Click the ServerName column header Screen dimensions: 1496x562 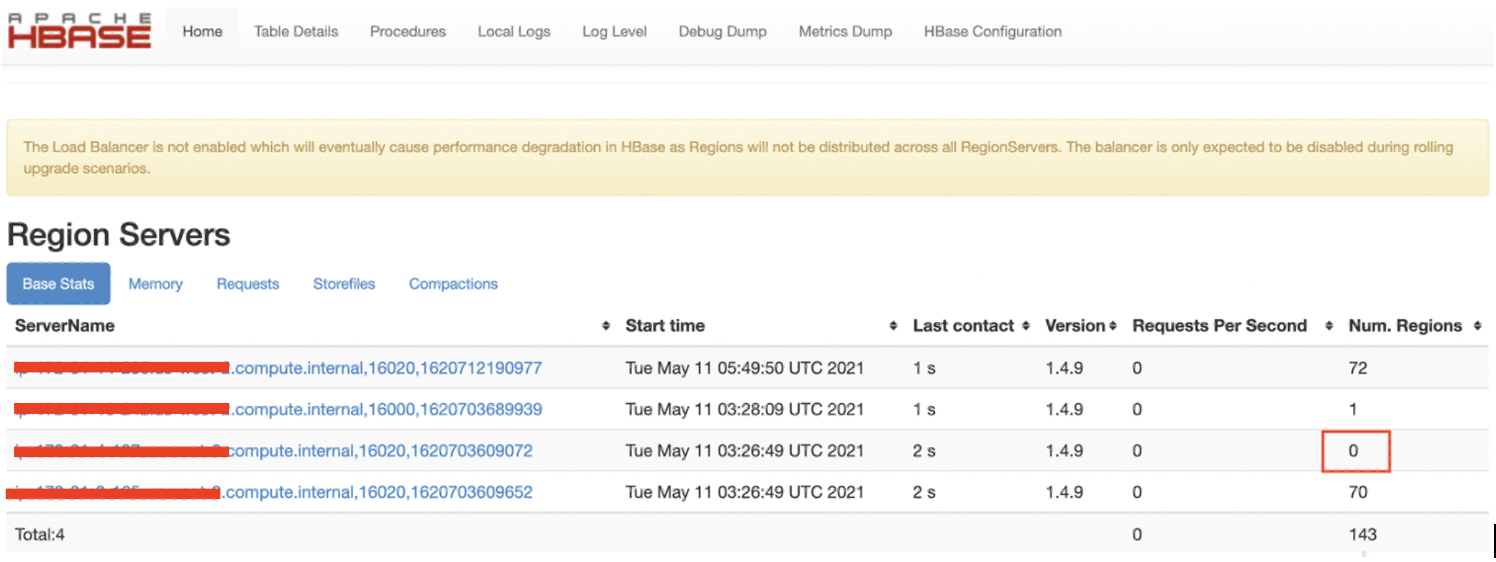65,326
